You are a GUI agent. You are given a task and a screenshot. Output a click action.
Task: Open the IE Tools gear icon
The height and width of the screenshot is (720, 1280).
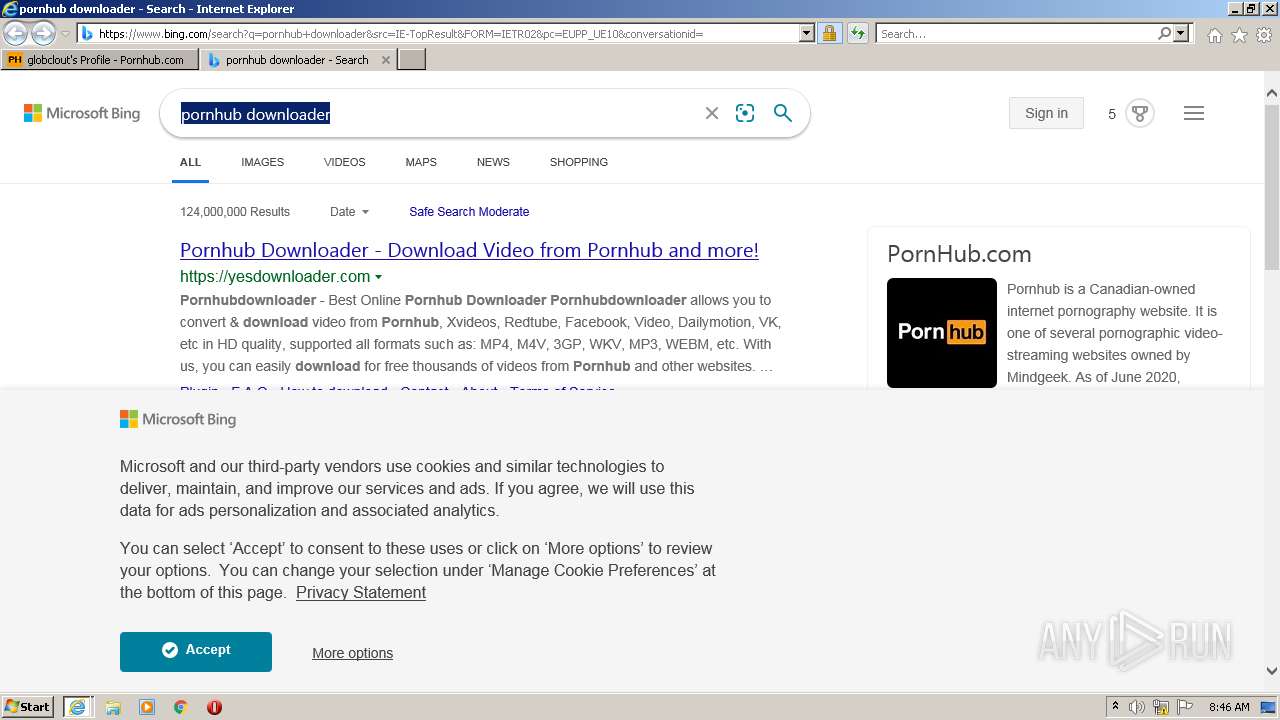(x=1264, y=35)
